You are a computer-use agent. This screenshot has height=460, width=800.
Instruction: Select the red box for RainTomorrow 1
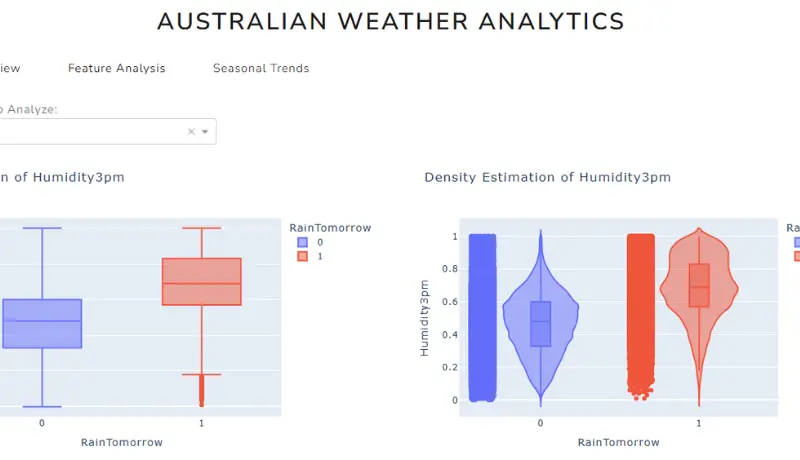pos(202,281)
